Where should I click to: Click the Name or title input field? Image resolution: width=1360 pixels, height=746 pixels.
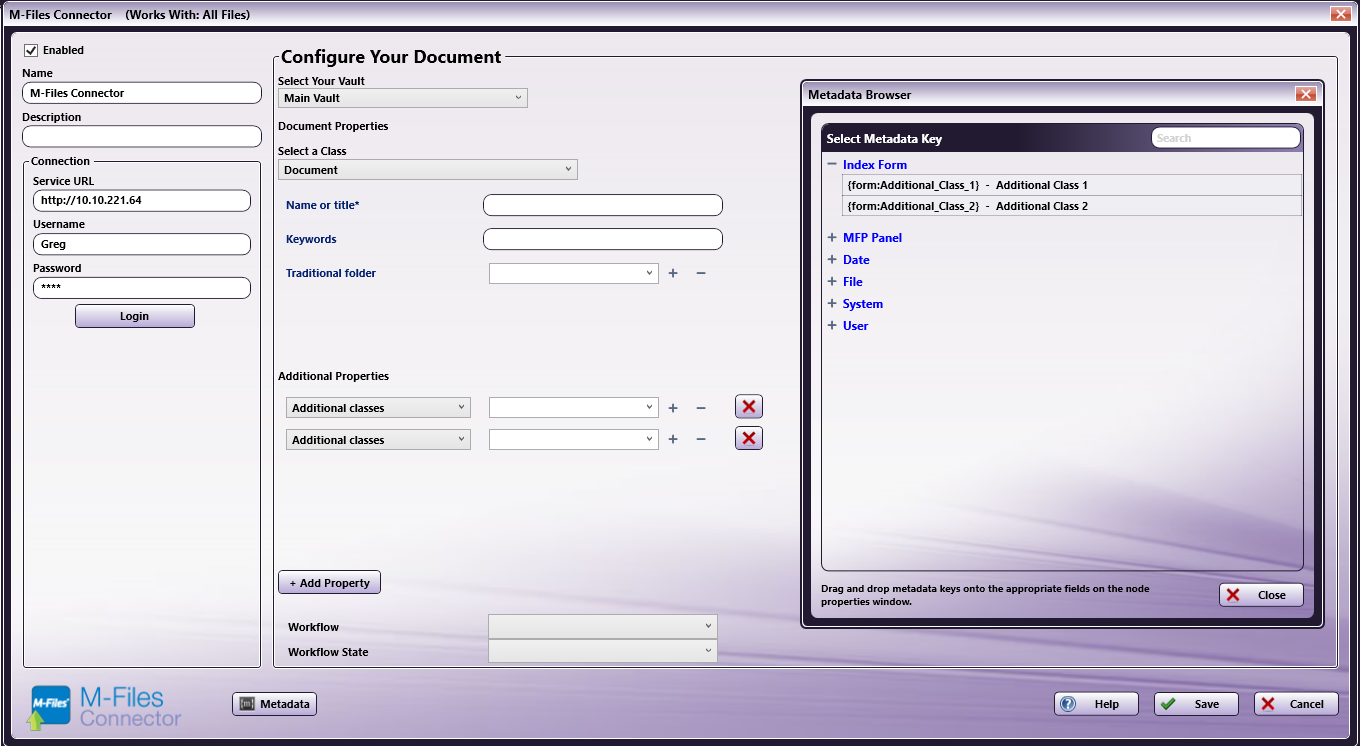(x=602, y=205)
